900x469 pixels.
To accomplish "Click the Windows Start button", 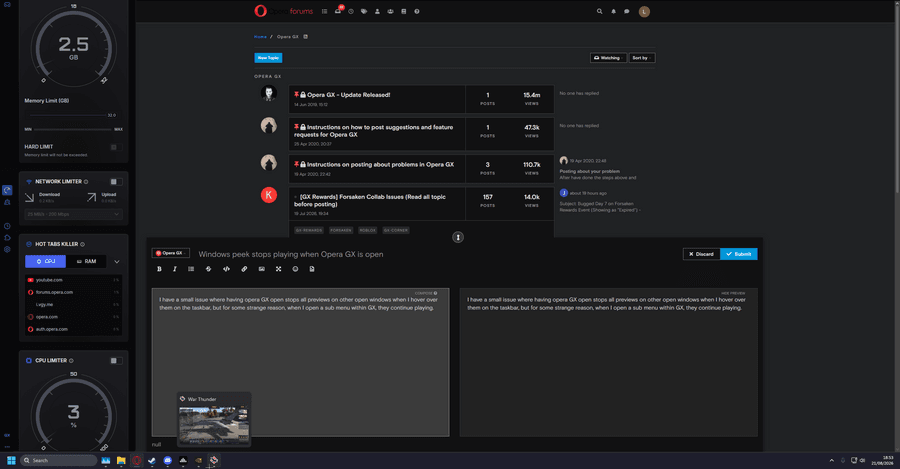I will (11, 460).
